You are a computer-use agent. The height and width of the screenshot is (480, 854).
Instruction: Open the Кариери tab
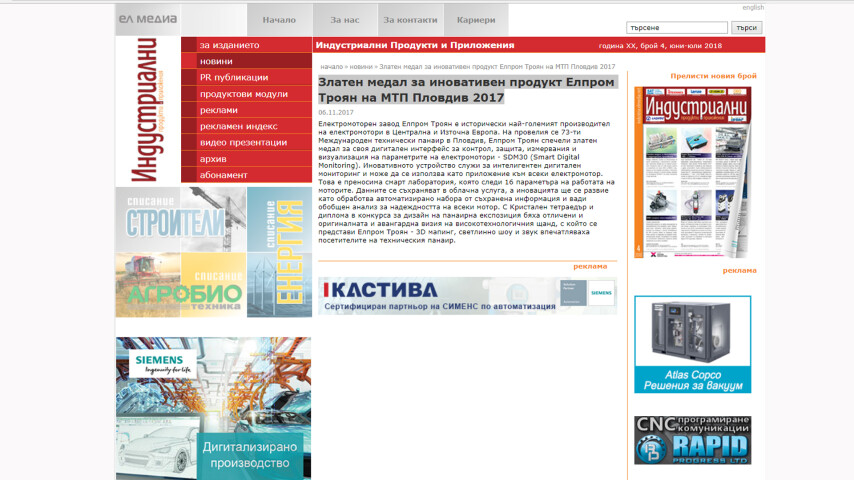(x=476, y=20)
